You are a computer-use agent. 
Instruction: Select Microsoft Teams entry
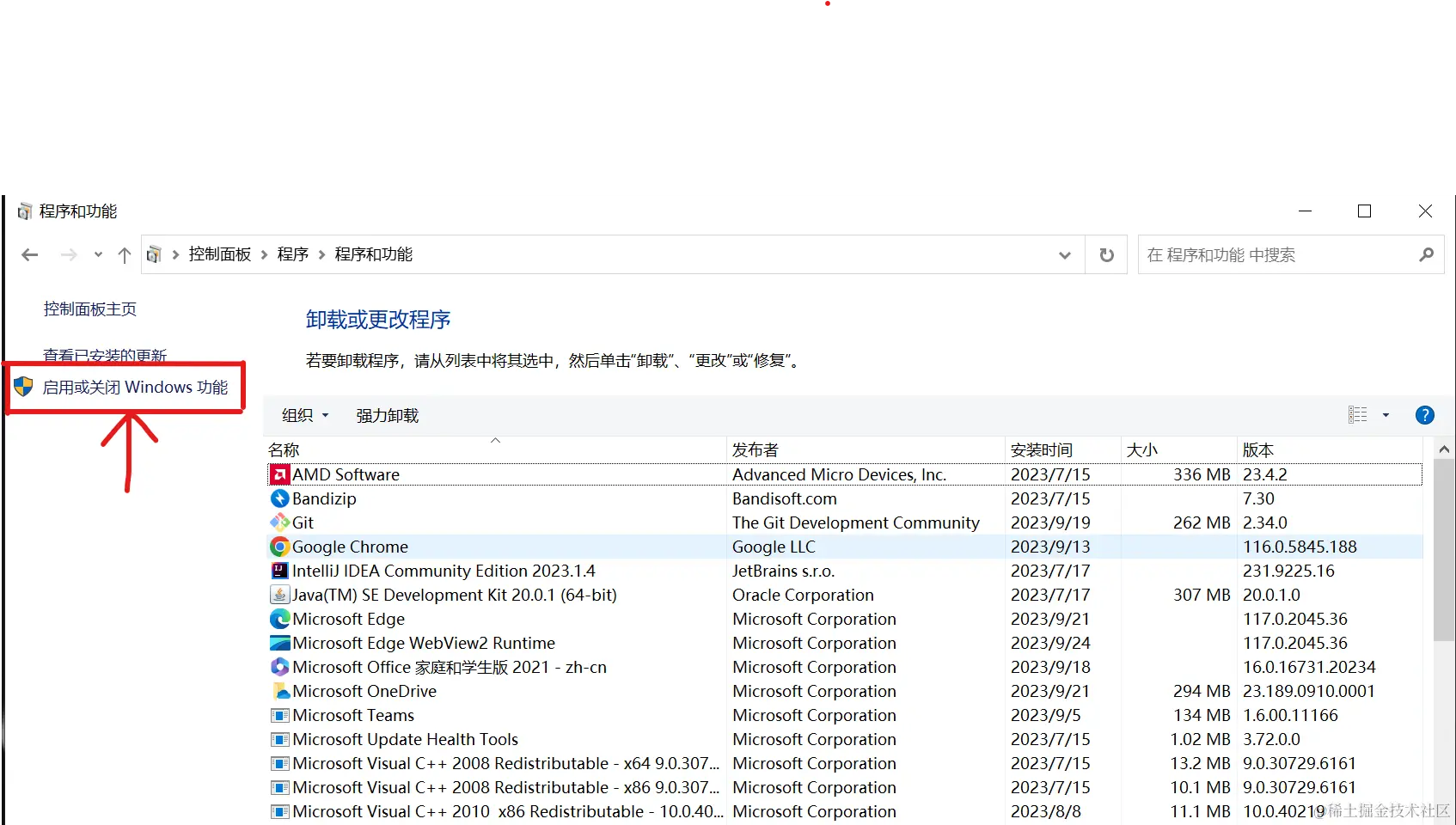click(352, 714)
